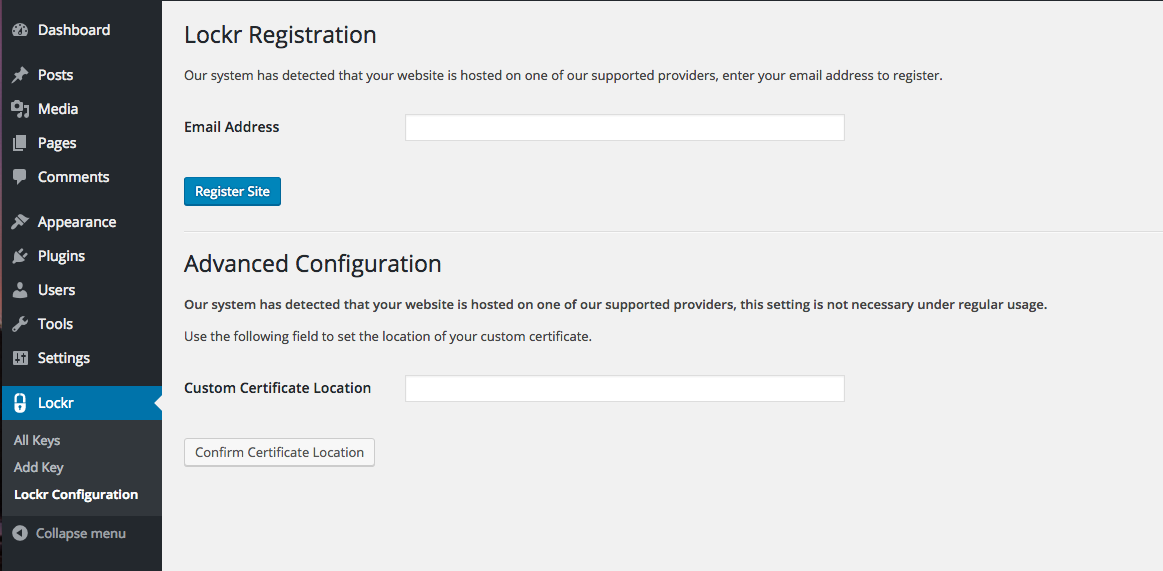Open the Plugins menu
Image resolution: width=1163 pixels, height=571 pixels.
point(82,256)
